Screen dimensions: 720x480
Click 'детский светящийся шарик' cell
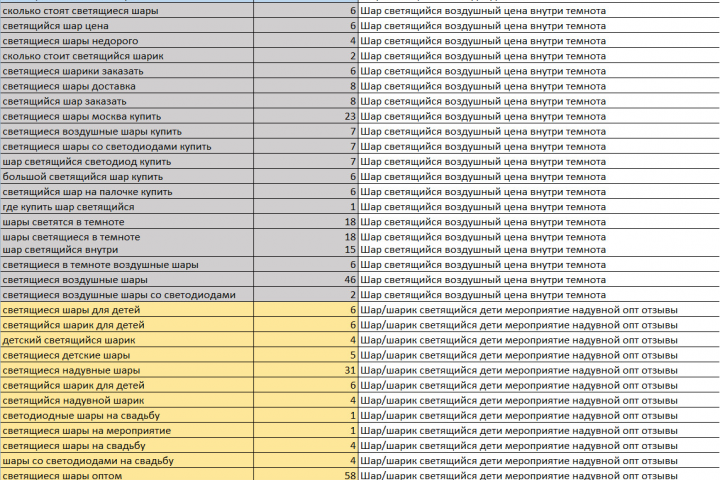(127, 340)
